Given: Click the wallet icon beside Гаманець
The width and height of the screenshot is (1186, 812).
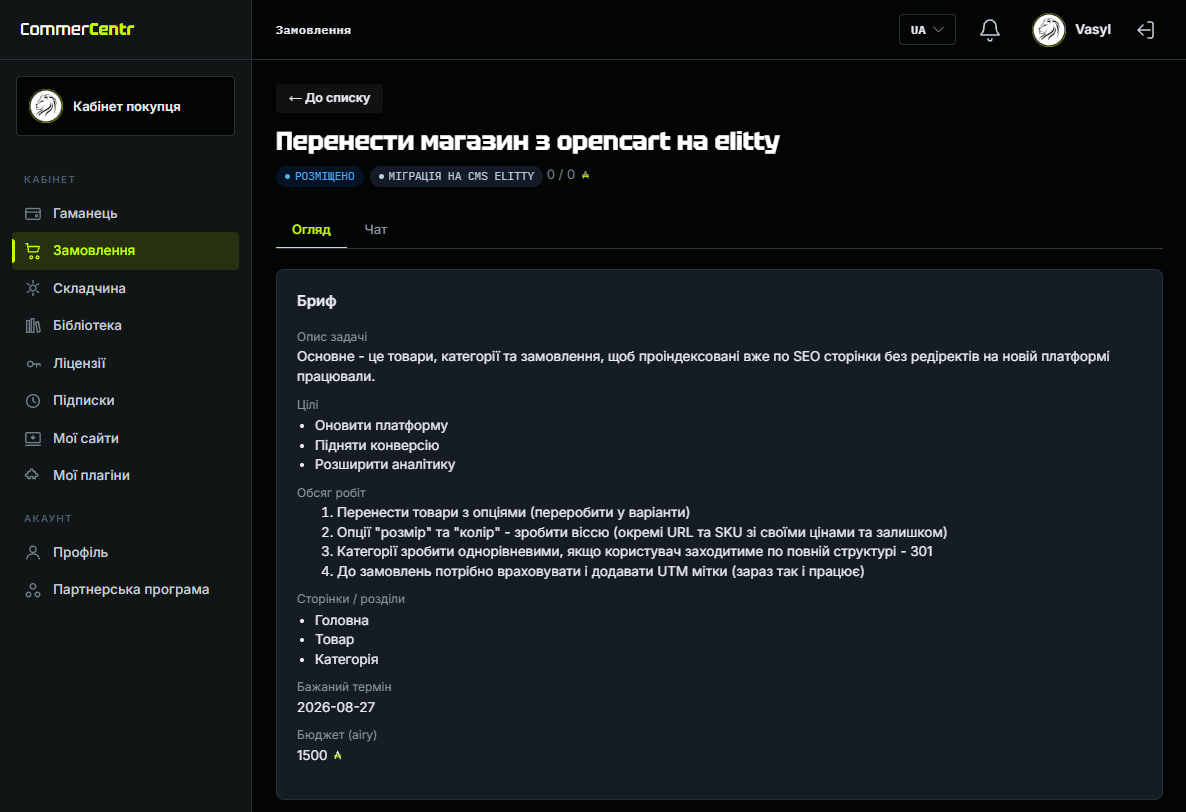Looking at the screenshot, I should pyautogui.click(x=33, y=214).
